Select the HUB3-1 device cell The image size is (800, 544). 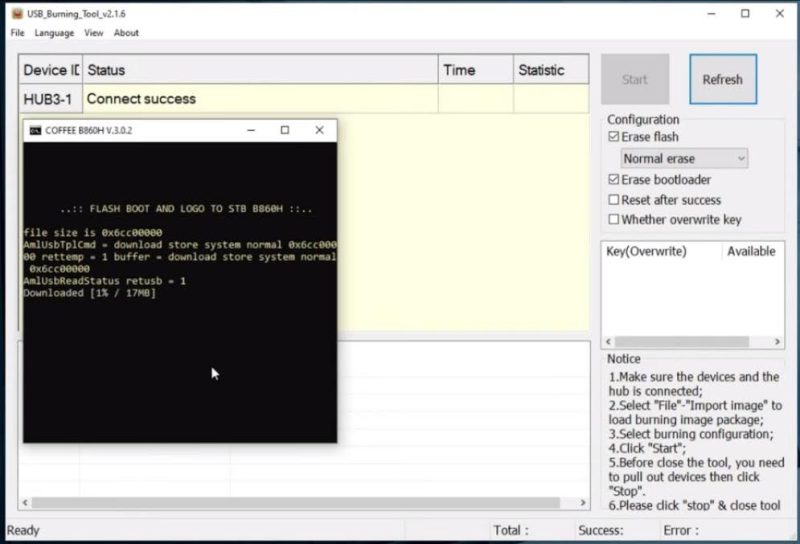point(51,99)
